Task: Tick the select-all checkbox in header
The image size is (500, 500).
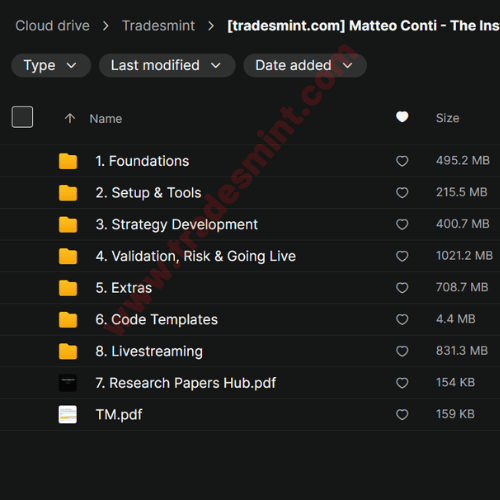Action: [22, 117]
